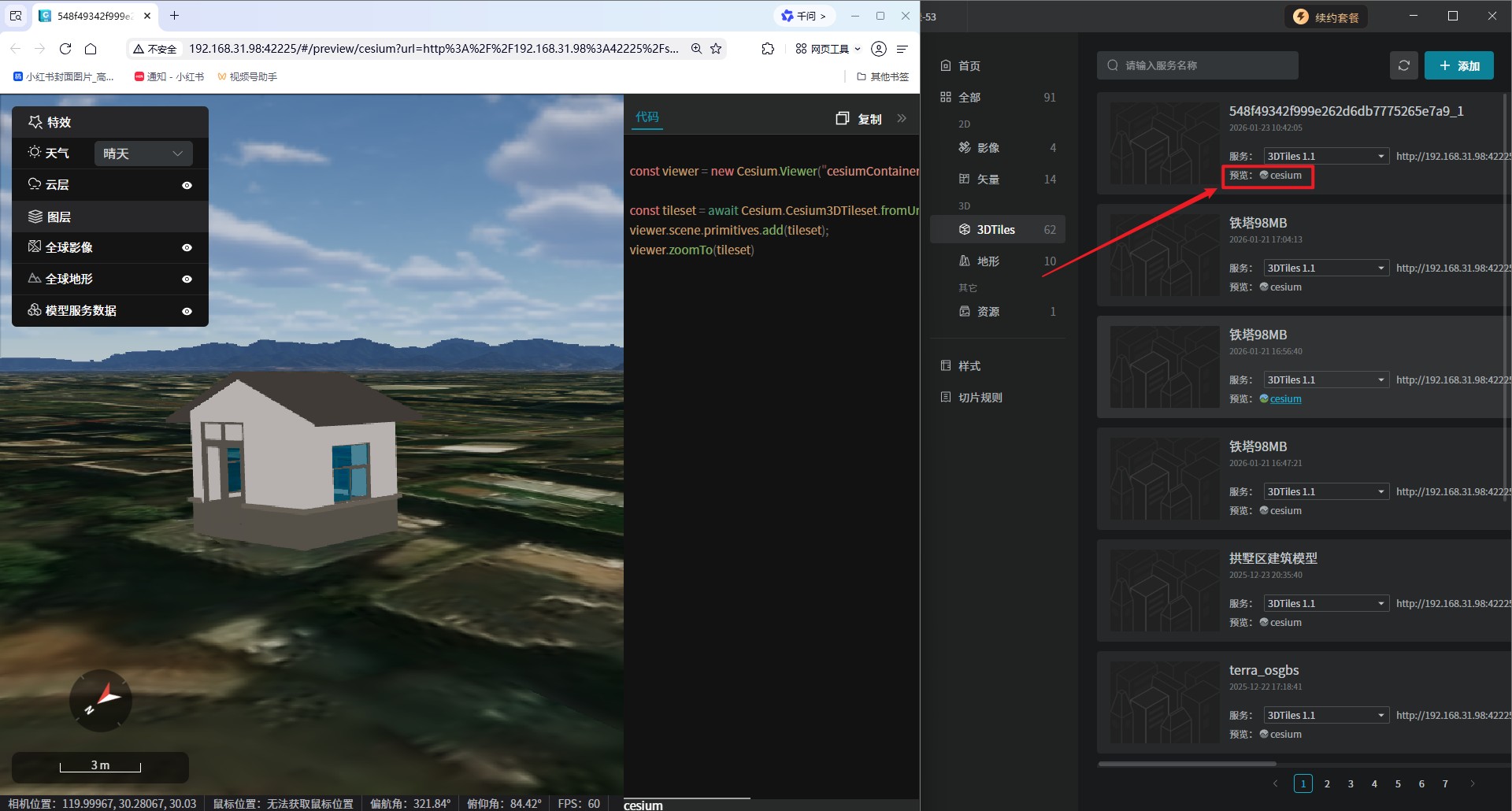Viewport: 1512px width, 811px height.
Task: Open the 网页工具 dropdown in browser toolbar
Action: (x=828, y=49)
